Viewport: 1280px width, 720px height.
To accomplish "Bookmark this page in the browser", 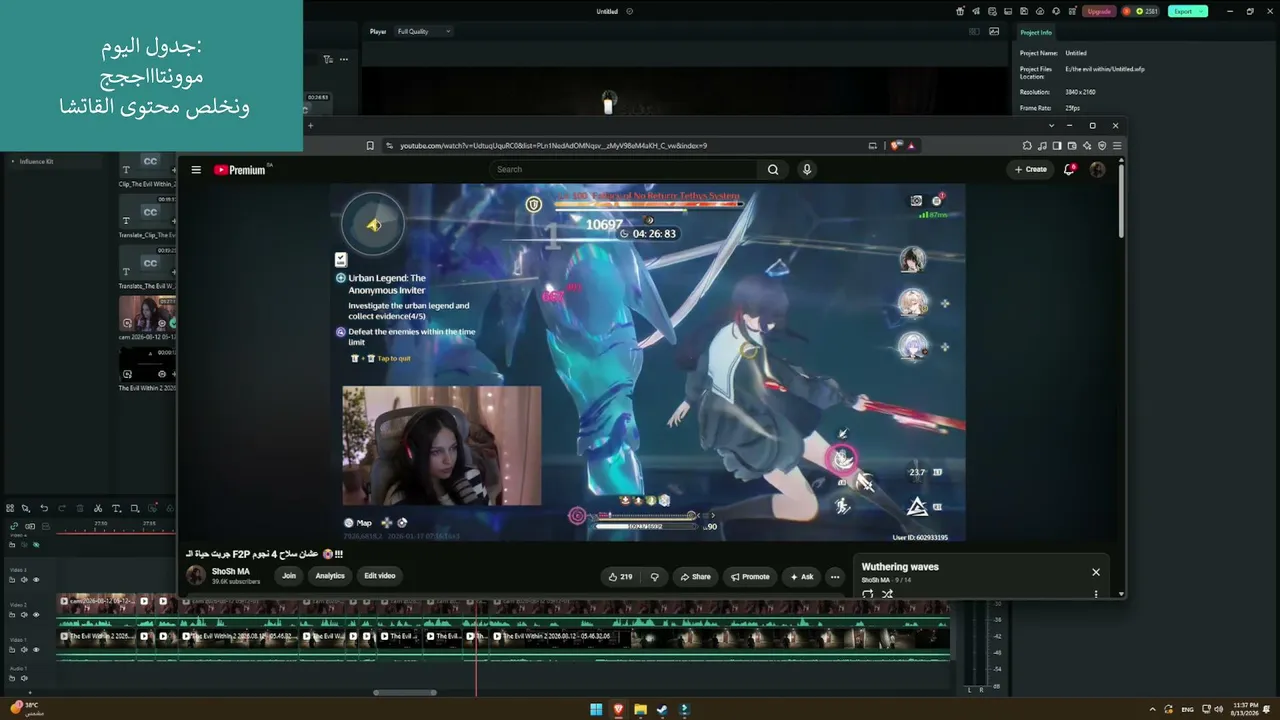I will tap(370, 146).
